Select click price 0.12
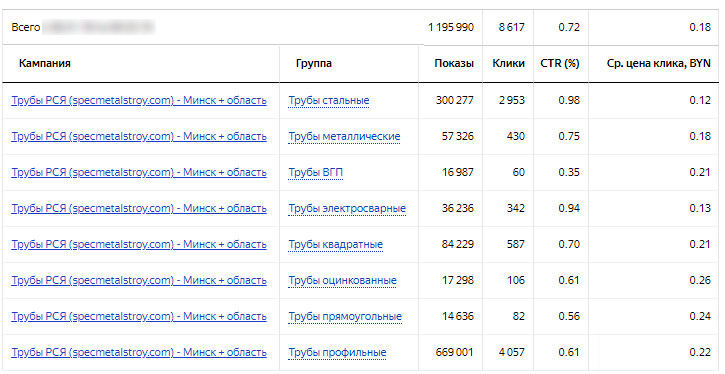The height and width of the screenshot is (374, 725). click(x=700, y=100)
